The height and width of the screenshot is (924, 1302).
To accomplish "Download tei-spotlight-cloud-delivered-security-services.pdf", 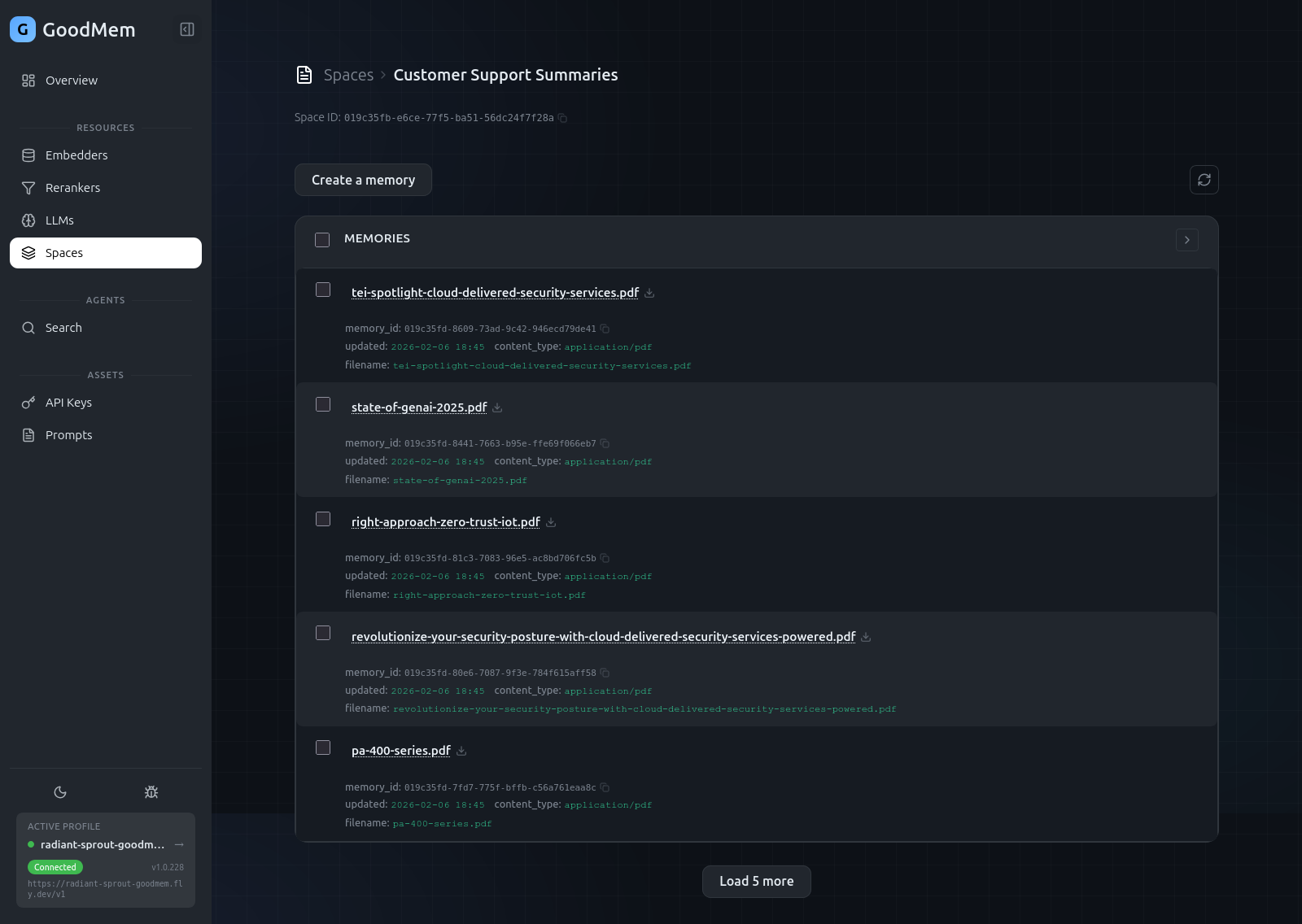I will click(649, 294).
